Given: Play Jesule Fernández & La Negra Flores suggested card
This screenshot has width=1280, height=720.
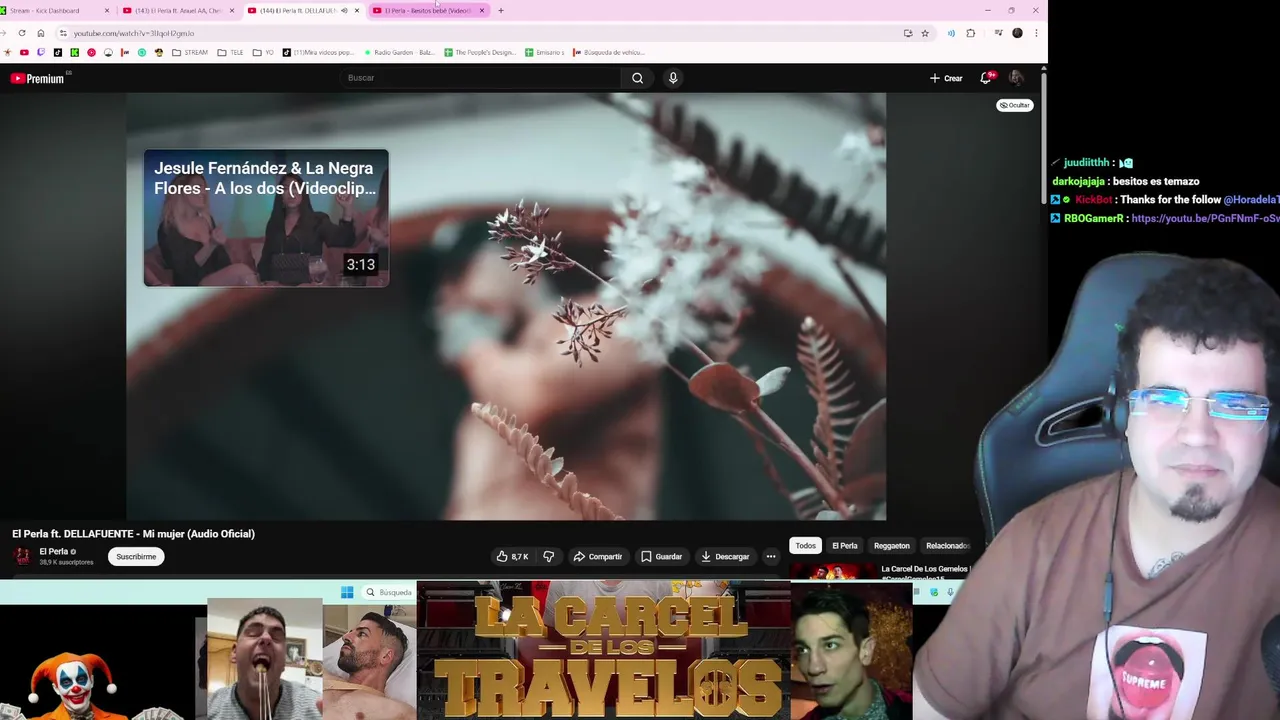Looking at the screenshot, I should (266, 218).
